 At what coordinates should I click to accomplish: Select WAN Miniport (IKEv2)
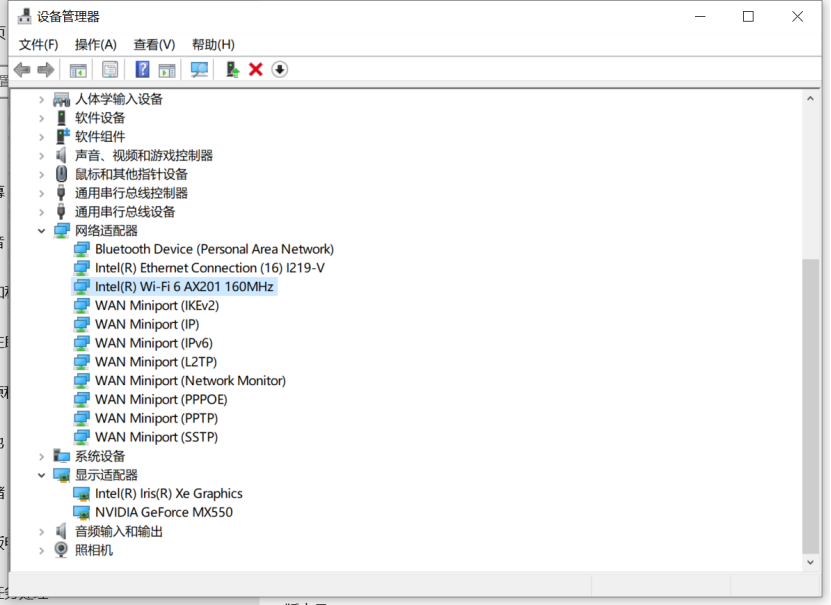pos(157,306)
